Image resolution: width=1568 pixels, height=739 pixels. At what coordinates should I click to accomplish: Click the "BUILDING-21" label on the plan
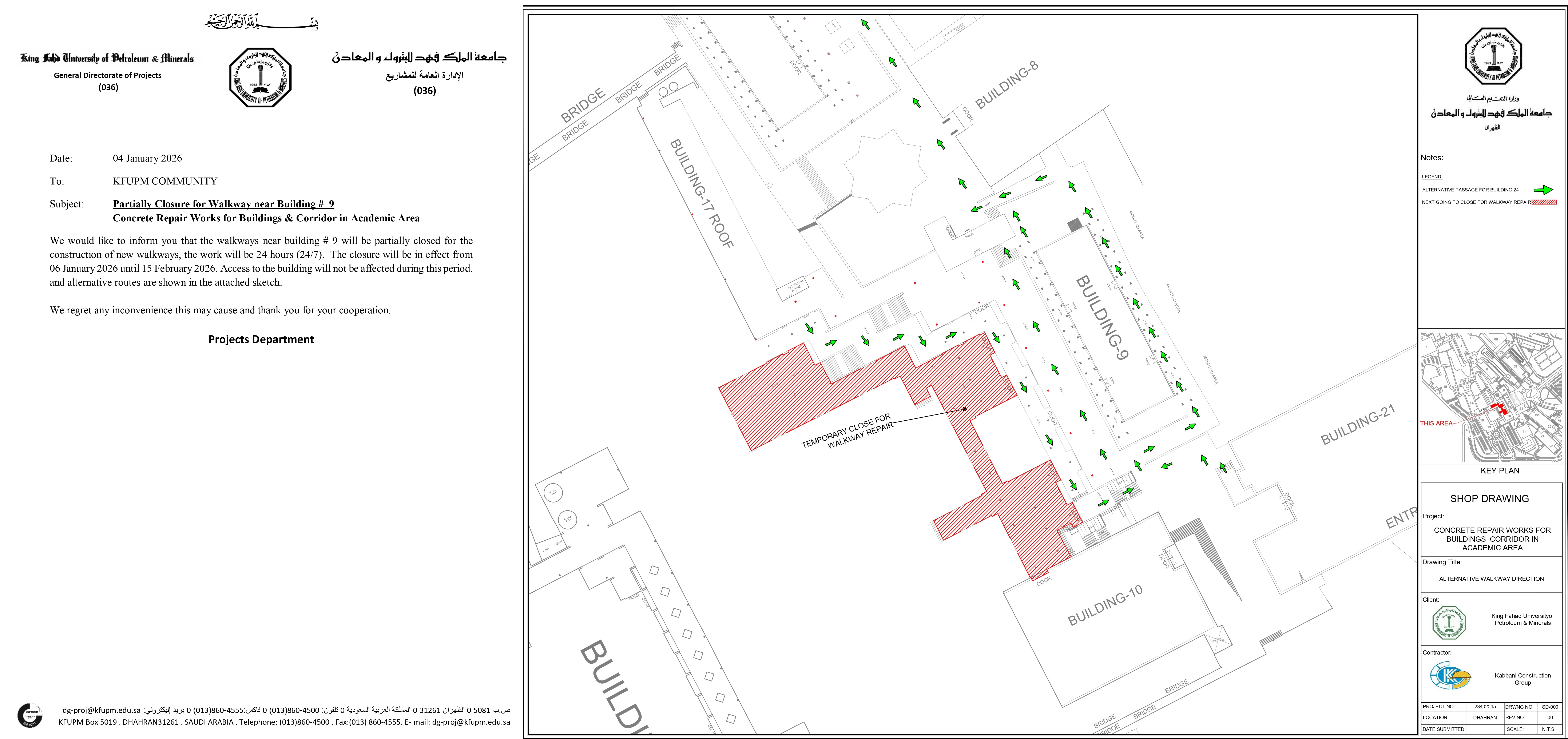[x=1358, y=425]
